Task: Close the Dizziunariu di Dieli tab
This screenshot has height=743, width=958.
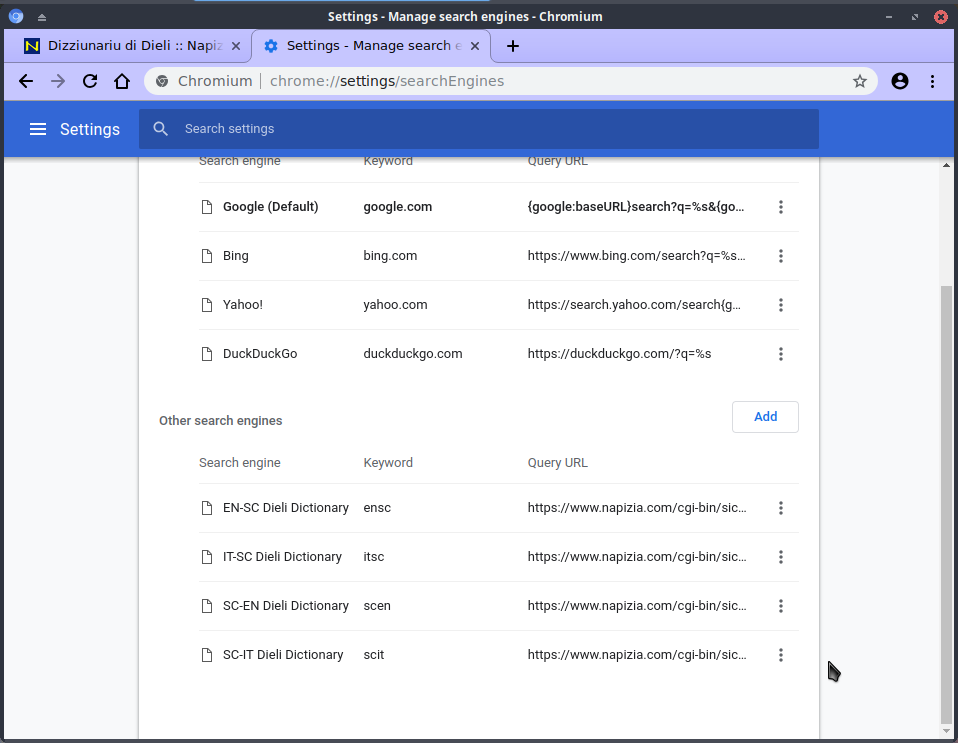Action: [236, 46]
